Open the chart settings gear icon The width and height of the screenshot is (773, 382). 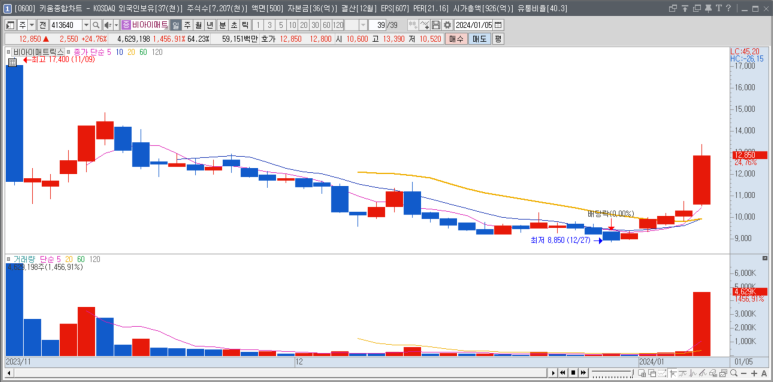pyautogui.click(x=447, y=25)
